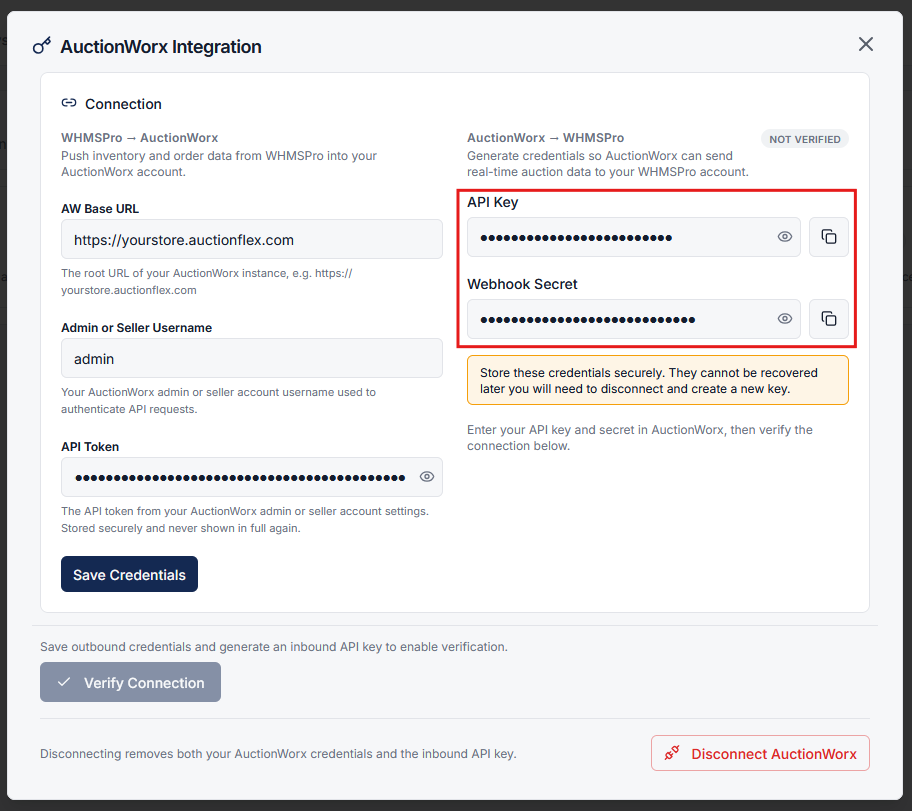Image resolution: width=912 pixels, height=811 pixels.
Task: Click the 'The root URL of your AuctionWorx' hint
Action: [x=206, y=282]
